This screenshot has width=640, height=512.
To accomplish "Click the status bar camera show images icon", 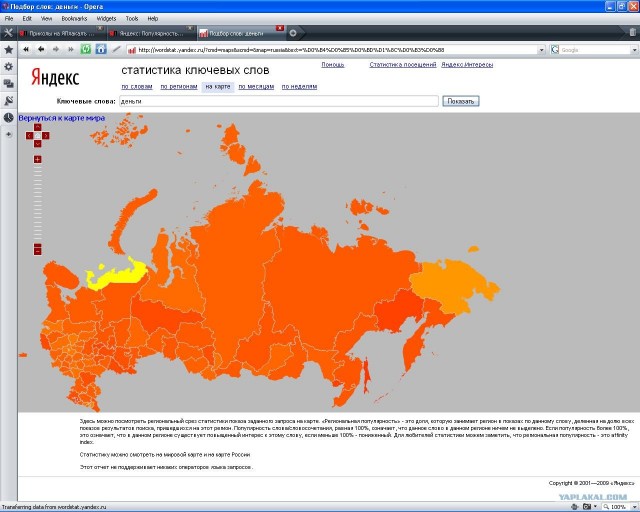I will tap(587, 507).
